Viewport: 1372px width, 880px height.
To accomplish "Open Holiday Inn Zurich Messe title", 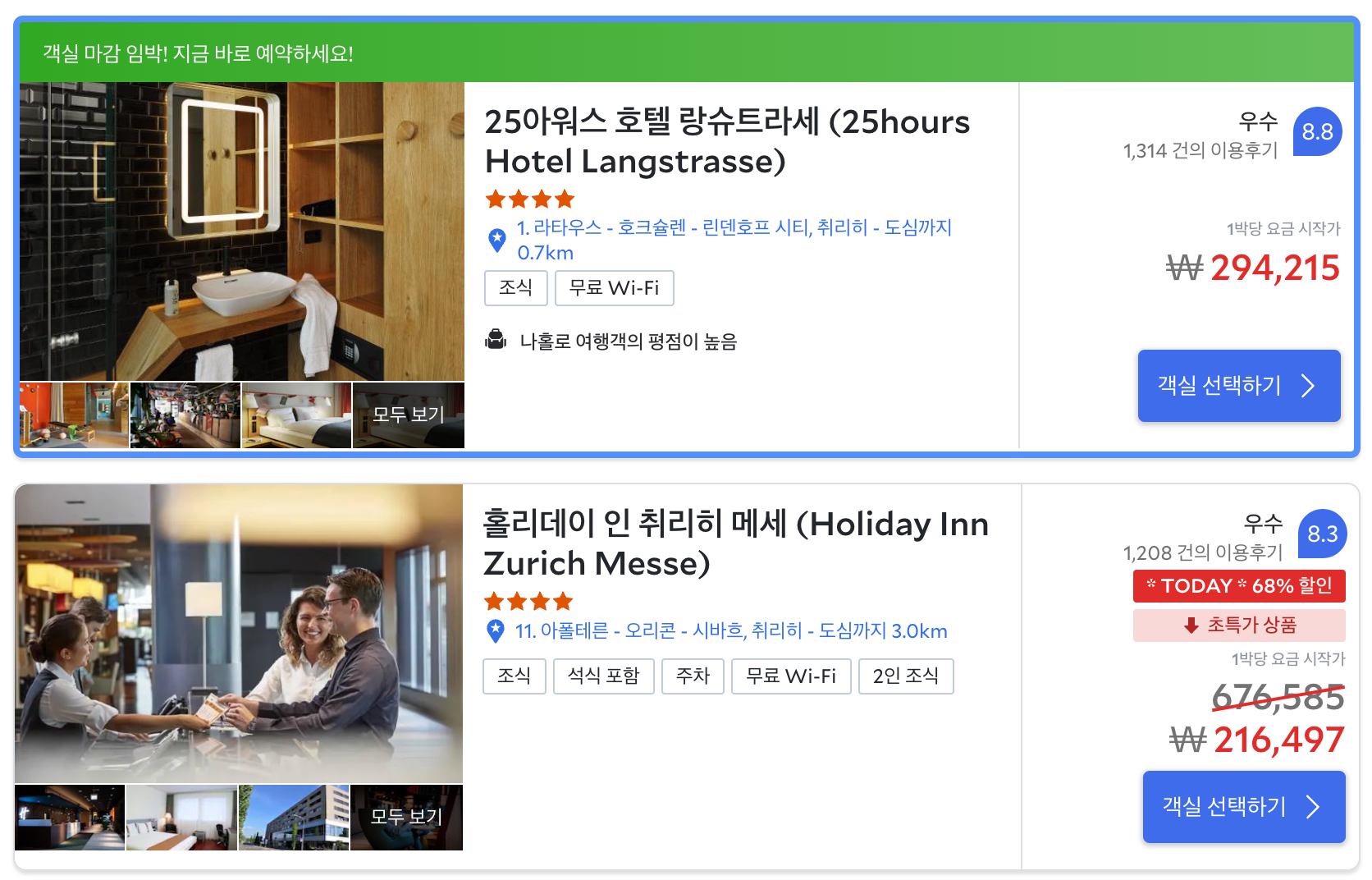I will point(736,543).
